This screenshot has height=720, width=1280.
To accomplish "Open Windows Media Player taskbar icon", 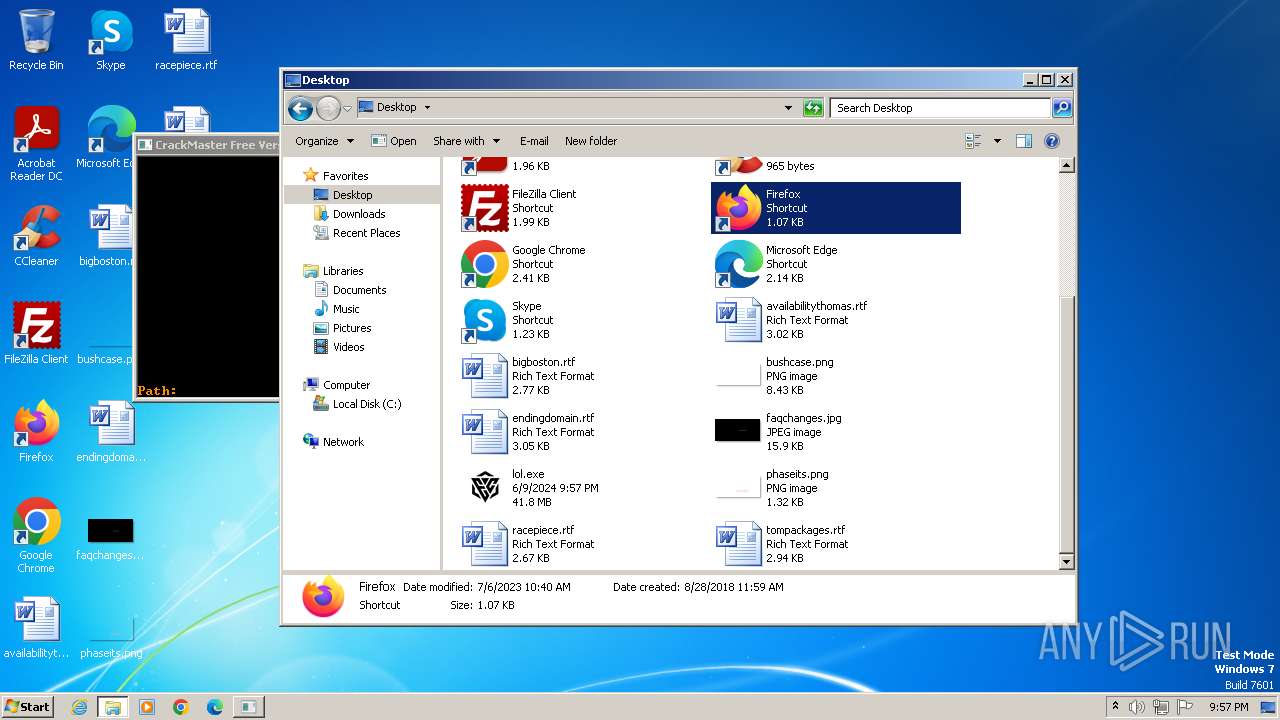I will coord(147,707).
